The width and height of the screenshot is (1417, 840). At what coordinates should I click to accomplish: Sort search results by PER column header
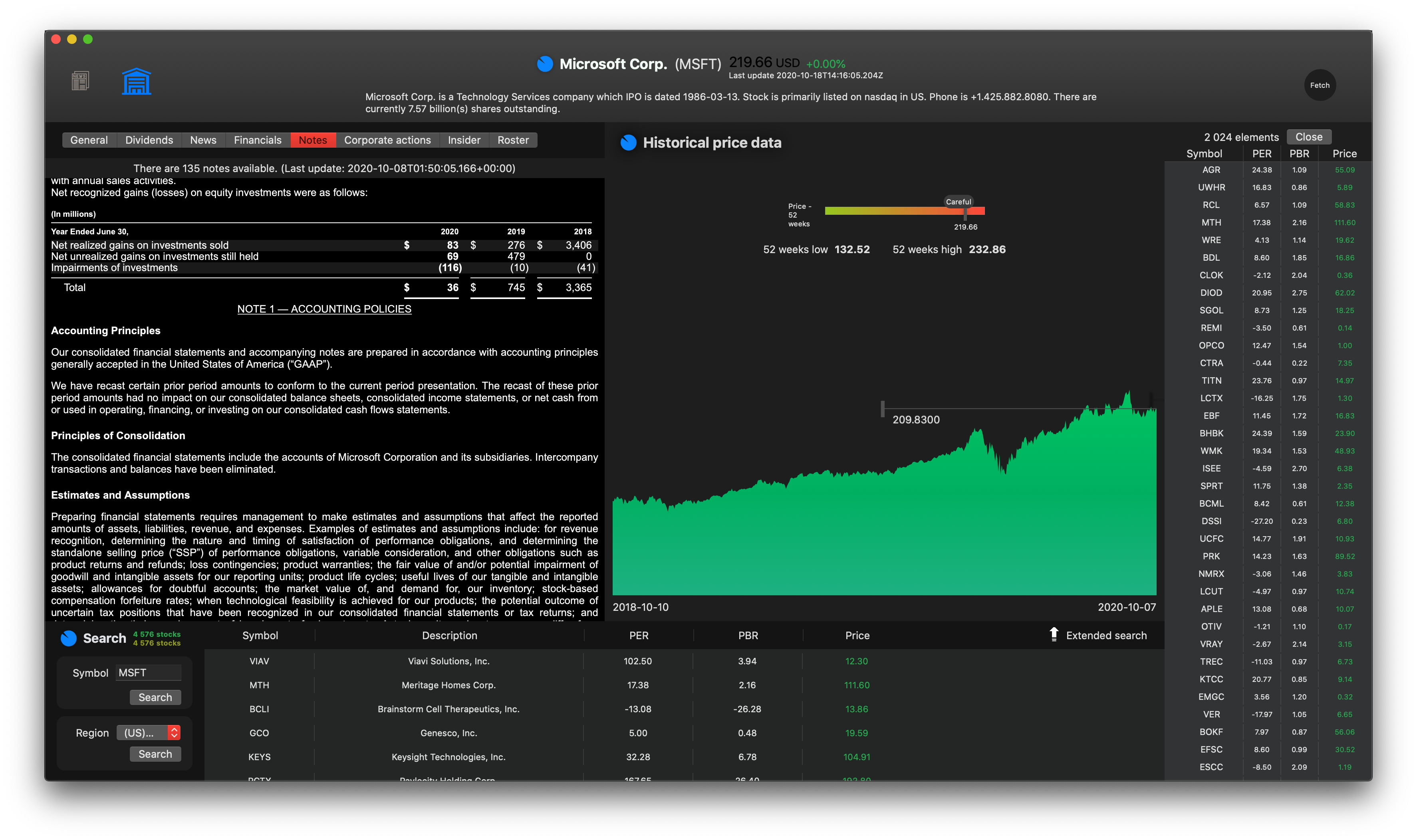[639, 636]
